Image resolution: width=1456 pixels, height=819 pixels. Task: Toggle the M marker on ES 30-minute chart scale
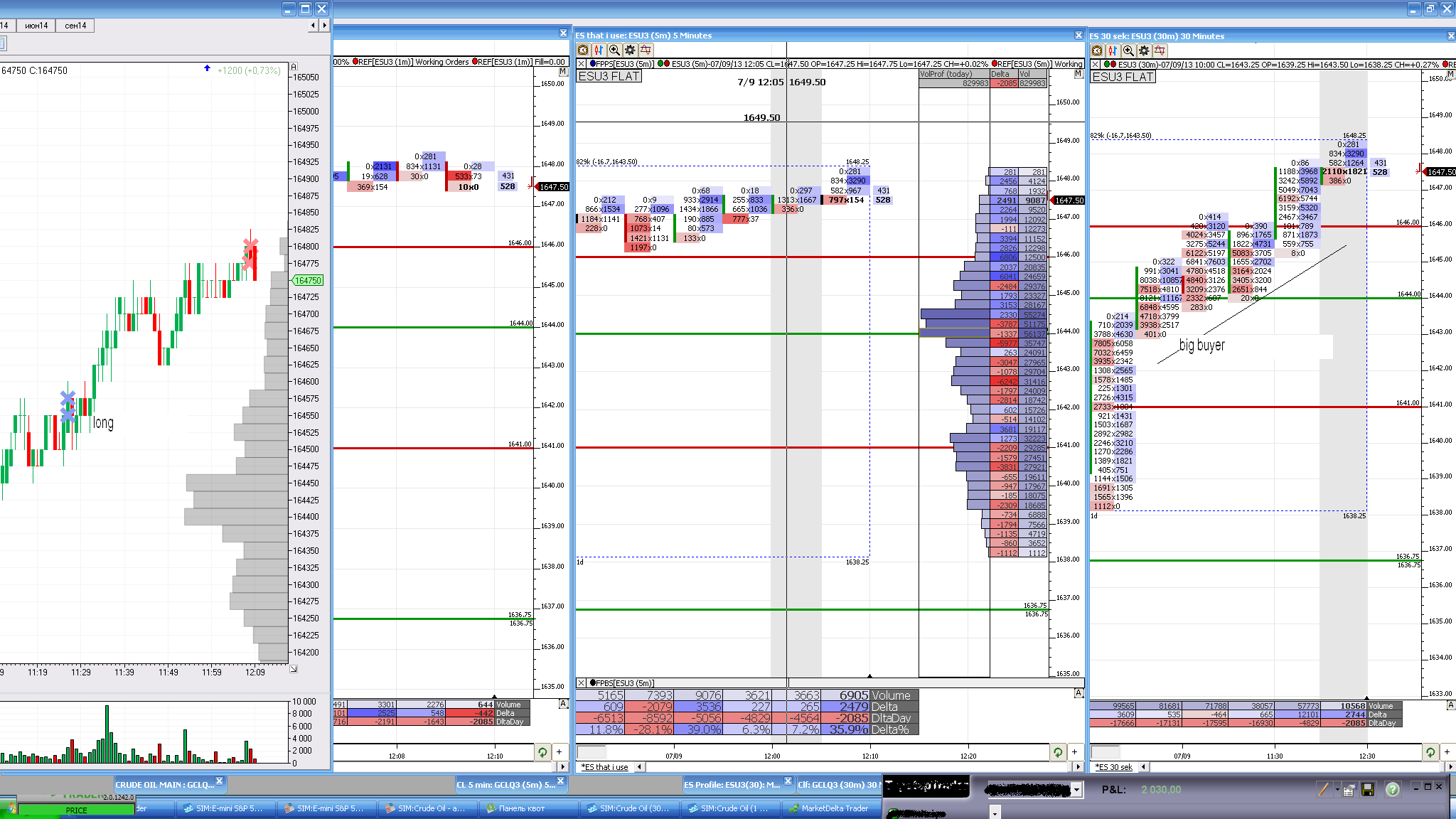pos(1450,74)
